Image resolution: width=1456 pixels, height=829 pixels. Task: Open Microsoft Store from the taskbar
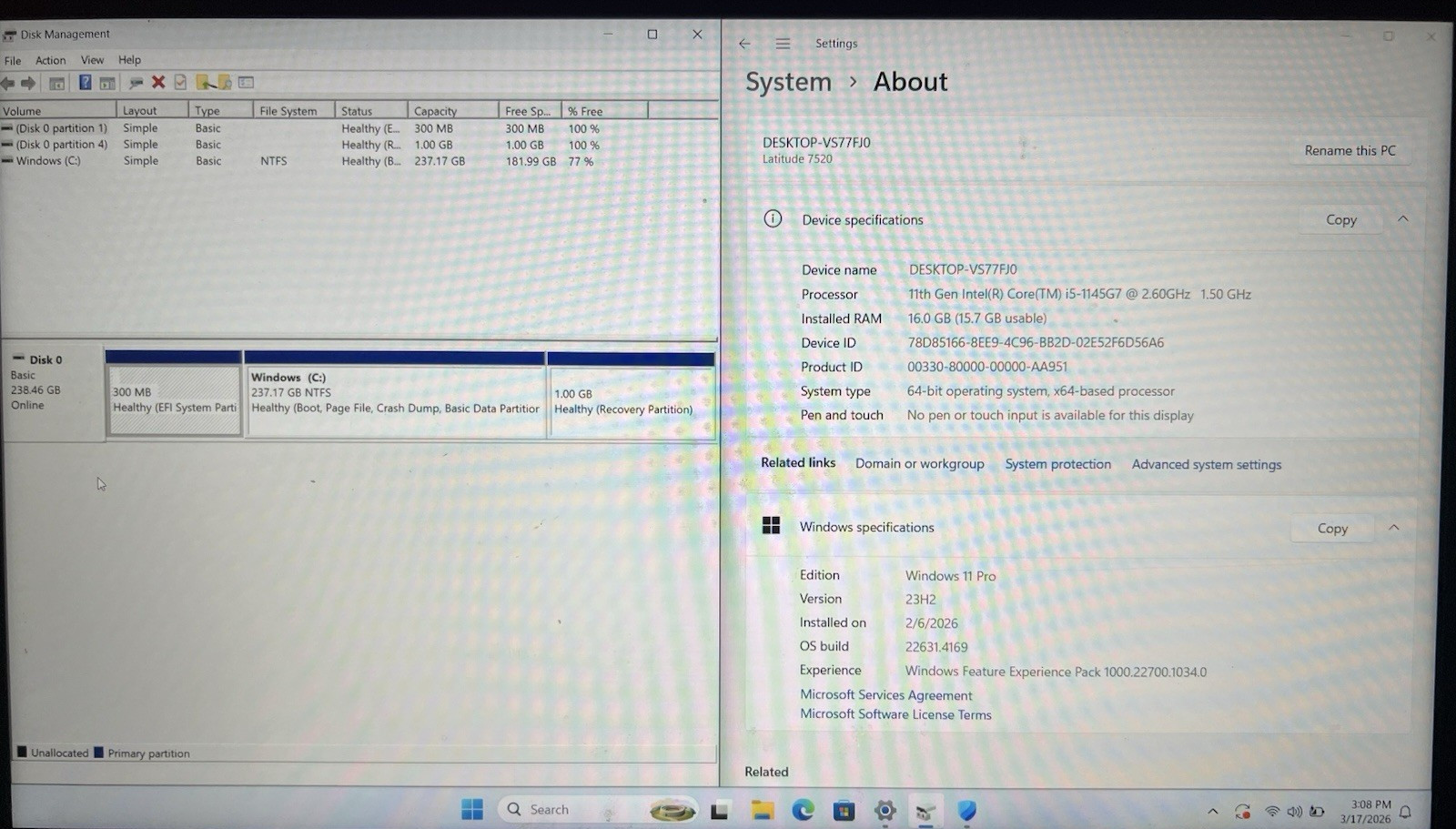click(844, 810)
